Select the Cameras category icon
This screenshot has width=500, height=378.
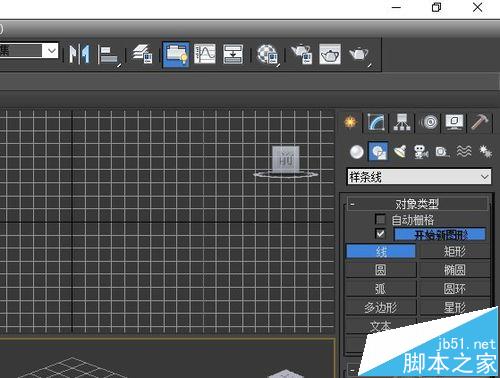pos(421,152)
